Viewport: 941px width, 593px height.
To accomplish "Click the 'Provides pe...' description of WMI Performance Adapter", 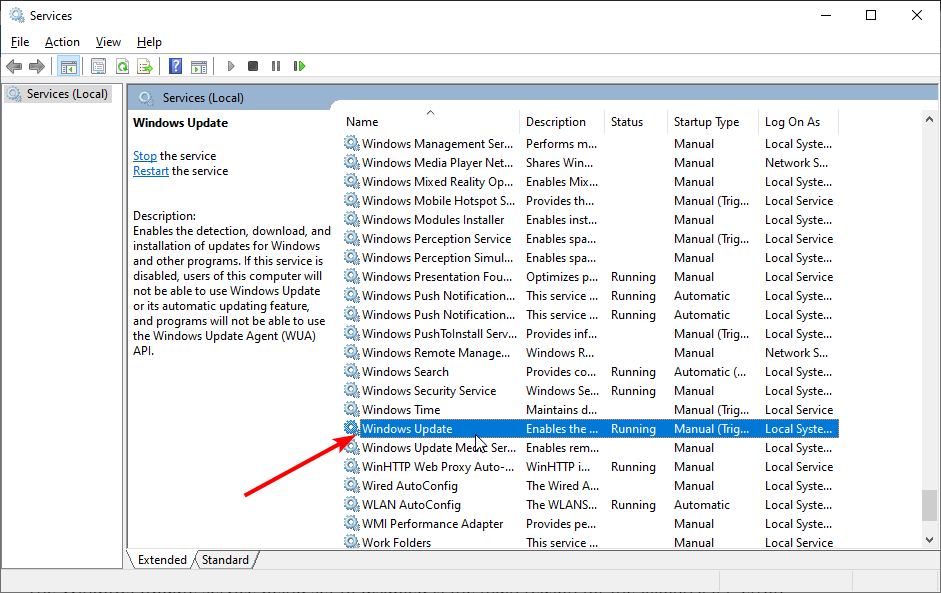I will click(561, 523).
